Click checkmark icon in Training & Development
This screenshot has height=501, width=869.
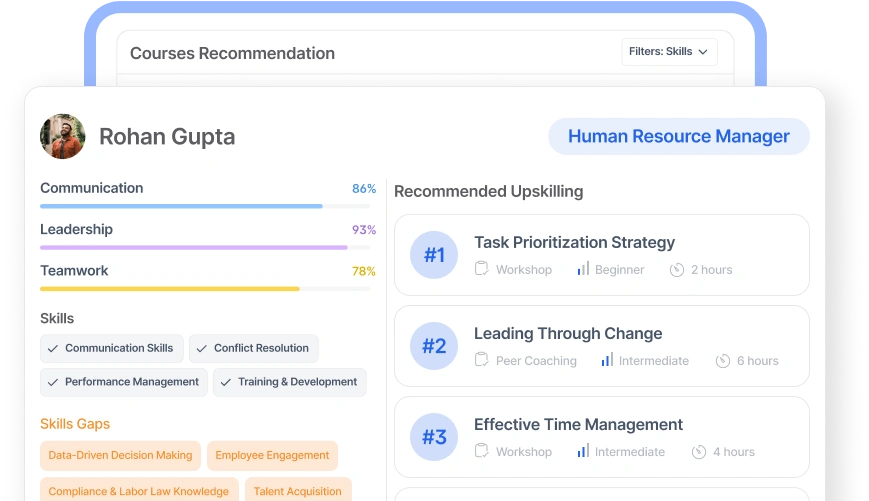pyautogui.click(x=226, y=382)
